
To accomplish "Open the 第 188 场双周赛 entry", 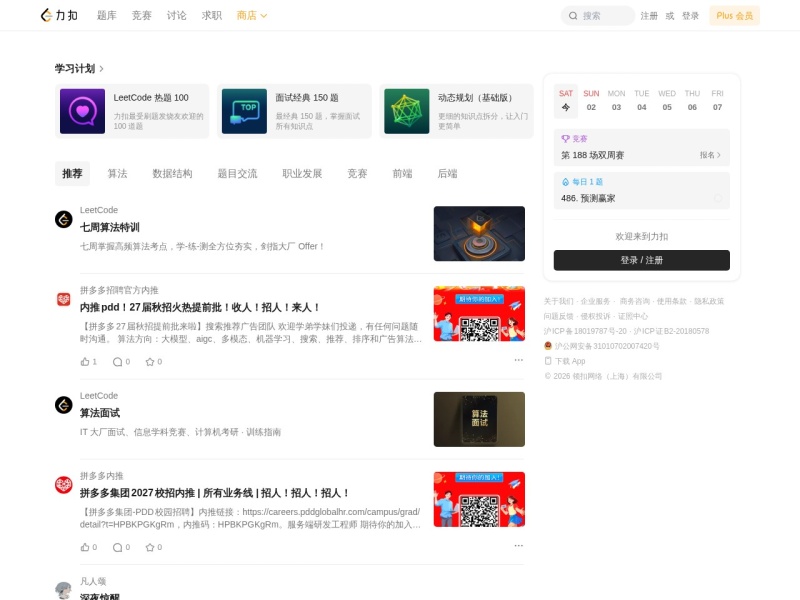I will point(641,148).
